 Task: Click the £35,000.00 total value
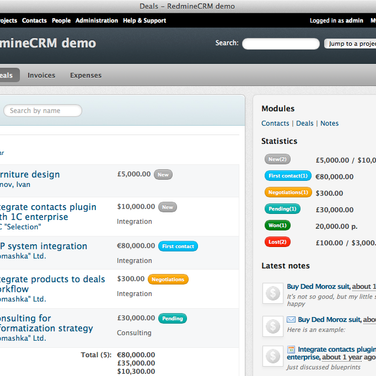point(136,363)
